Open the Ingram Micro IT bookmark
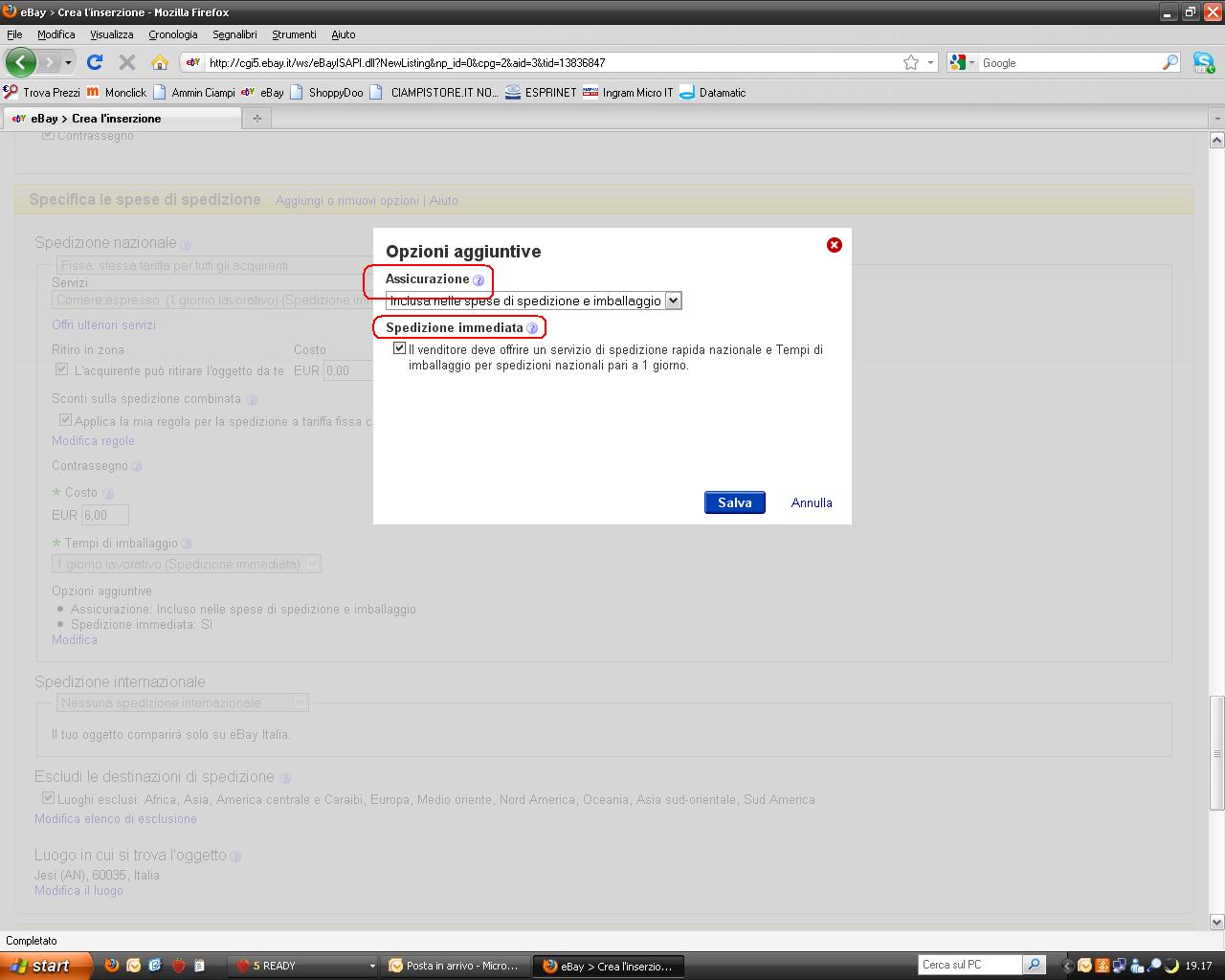 (x=628, y=93)
